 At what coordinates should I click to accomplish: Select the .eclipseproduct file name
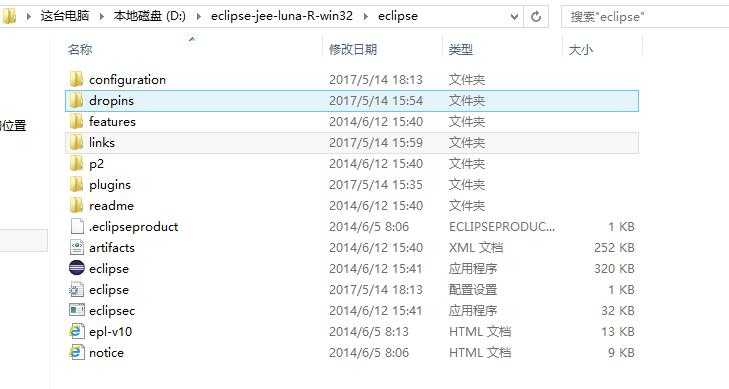click(x=133, y=227)
